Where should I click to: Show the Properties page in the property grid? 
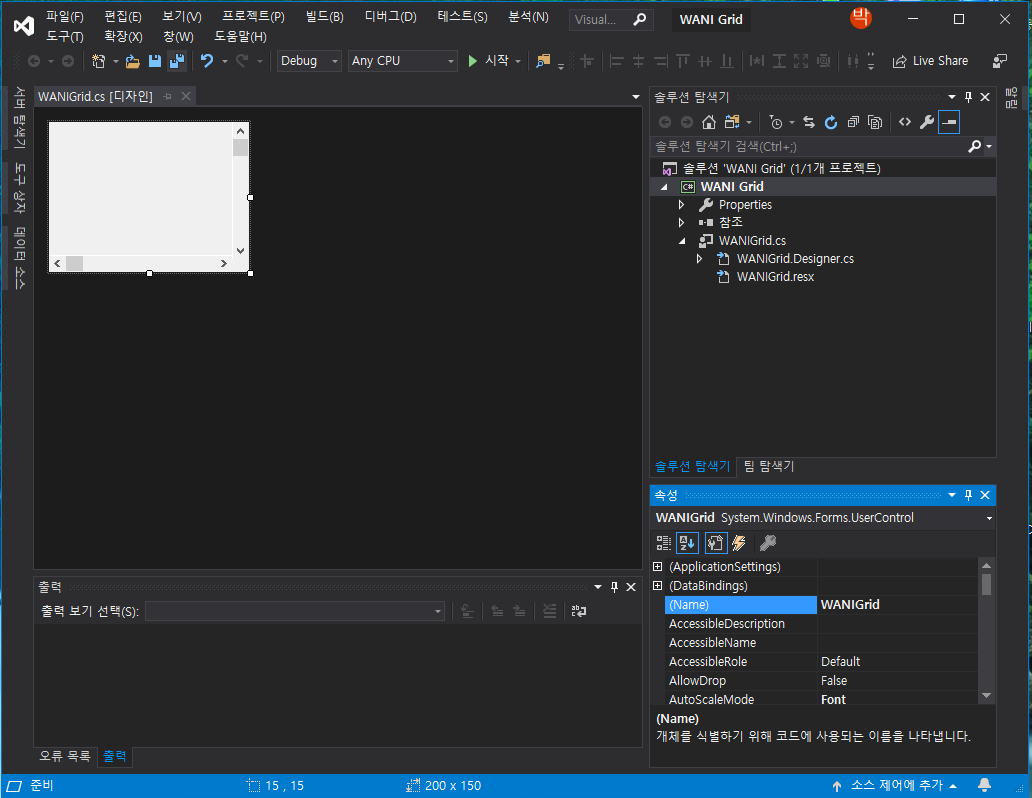715,543
